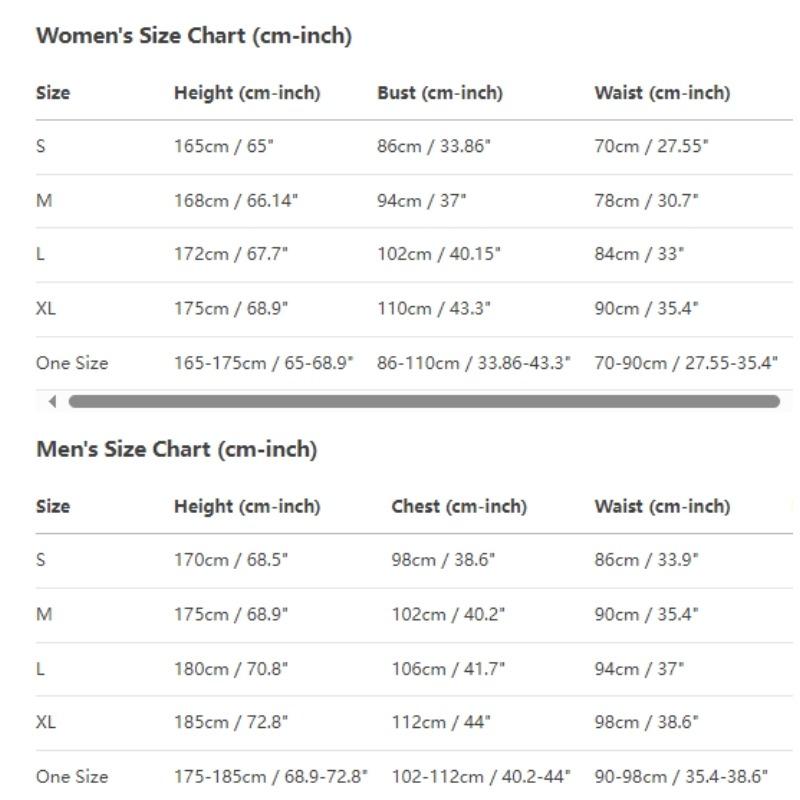Click the men's Waist (cm-inch) column header
Screen dimensions: 800x800
point(662,507)
